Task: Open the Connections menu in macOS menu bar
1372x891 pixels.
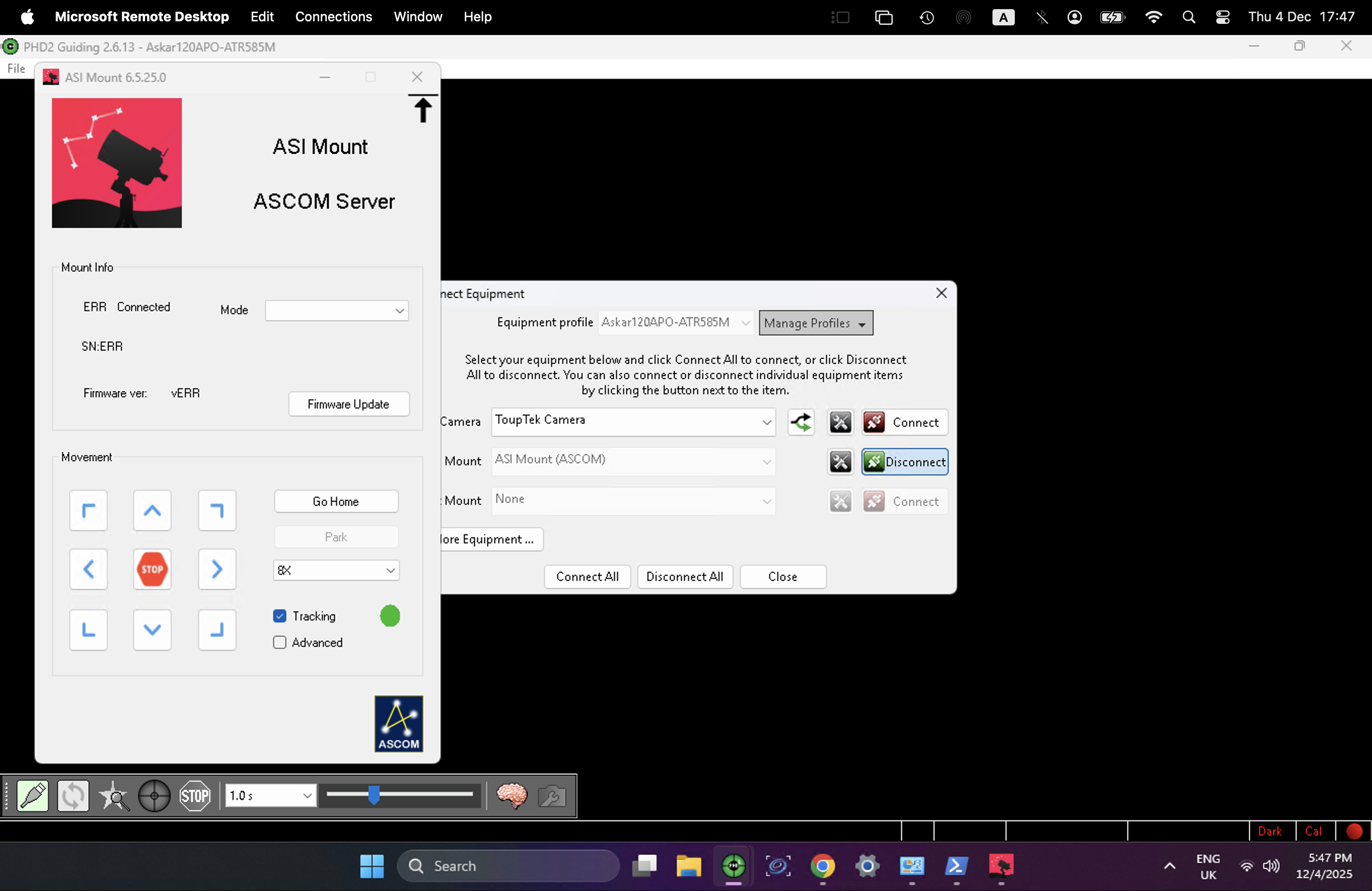Action: pyautogui.click(x=333, y=17)
